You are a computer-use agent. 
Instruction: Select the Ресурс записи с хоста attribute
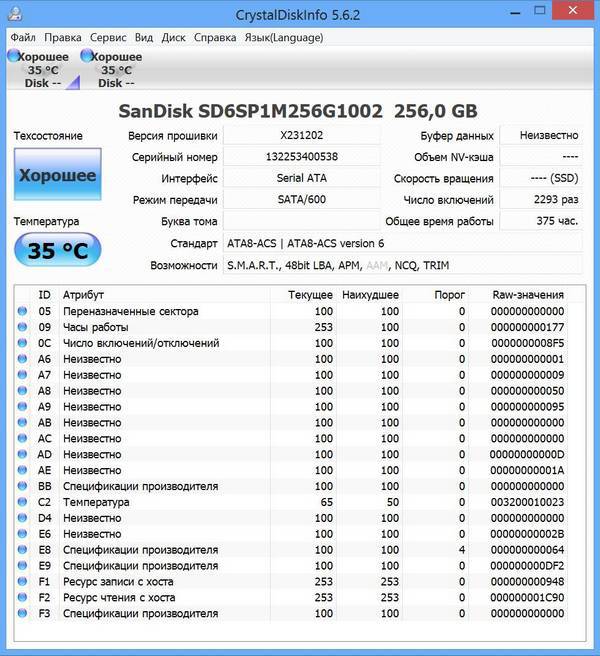click(x=118, y=582)
